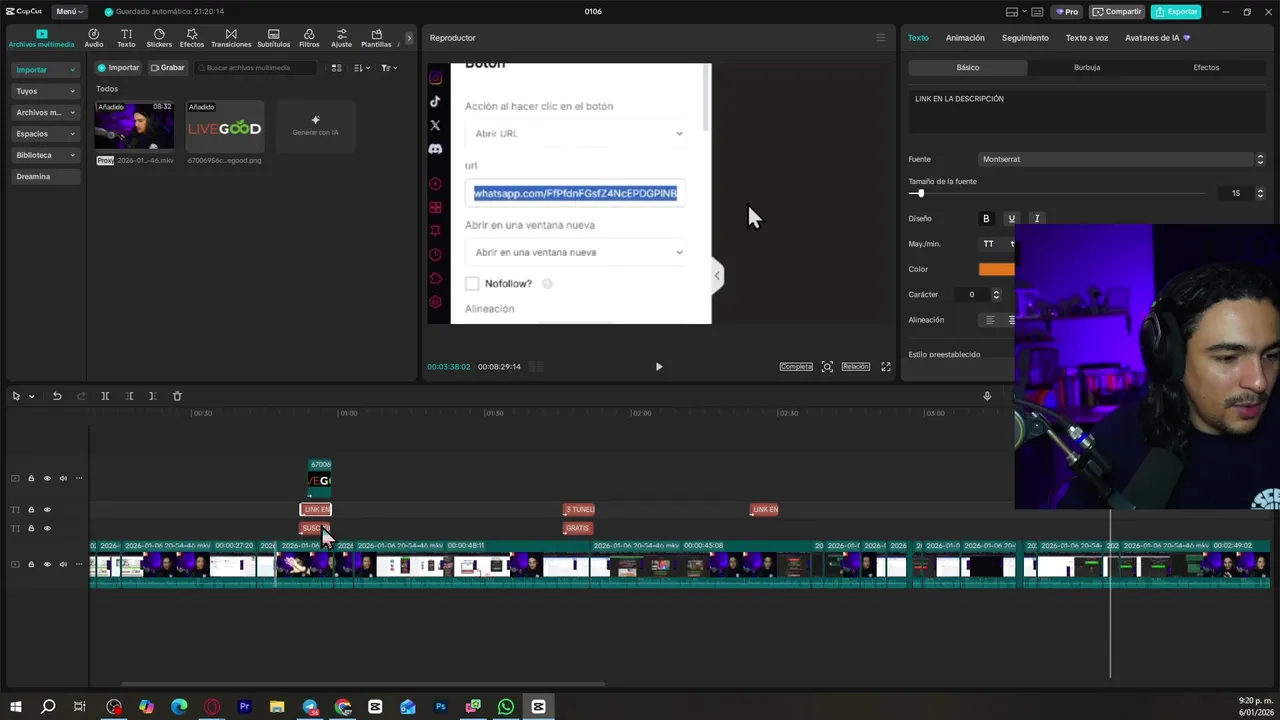The width and height of the screenshot is (1280, 720).
Task: Click delete left of playhead tool
Action: (129, 396)
